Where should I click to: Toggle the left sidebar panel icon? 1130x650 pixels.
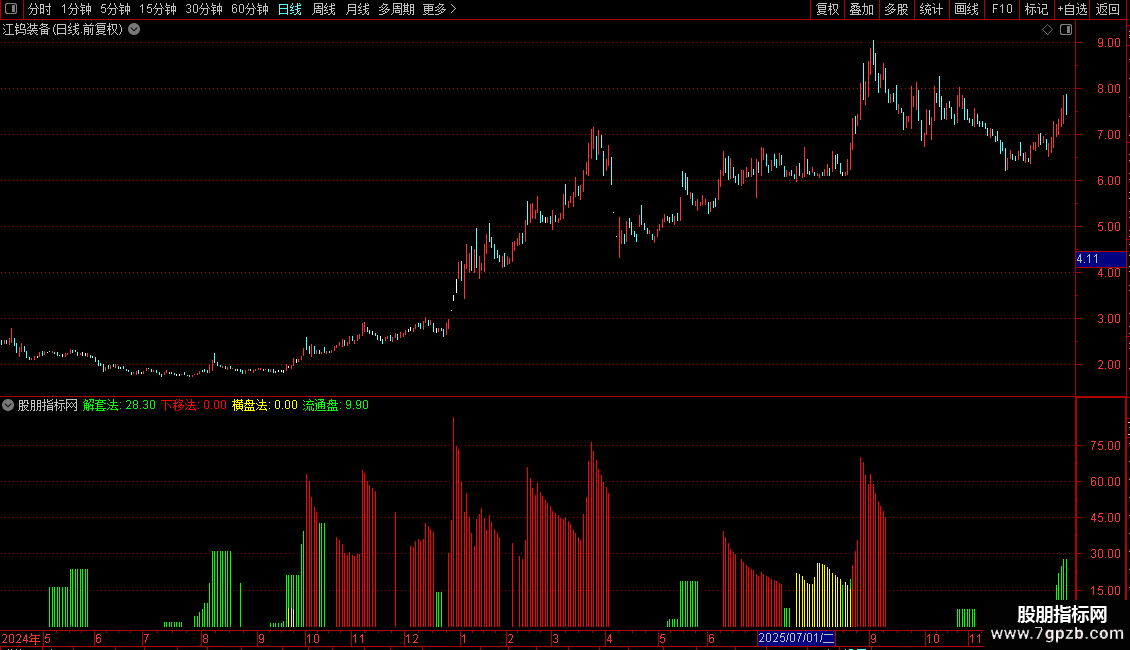pos(11,9)
